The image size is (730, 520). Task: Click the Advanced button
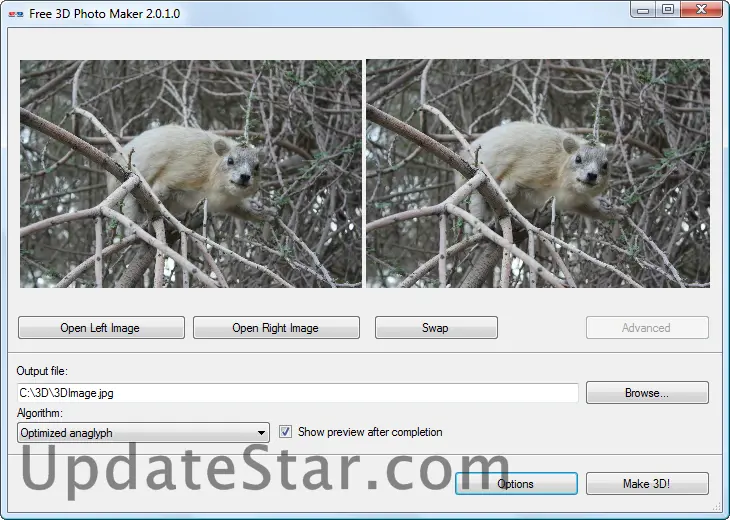pos(647,328)
